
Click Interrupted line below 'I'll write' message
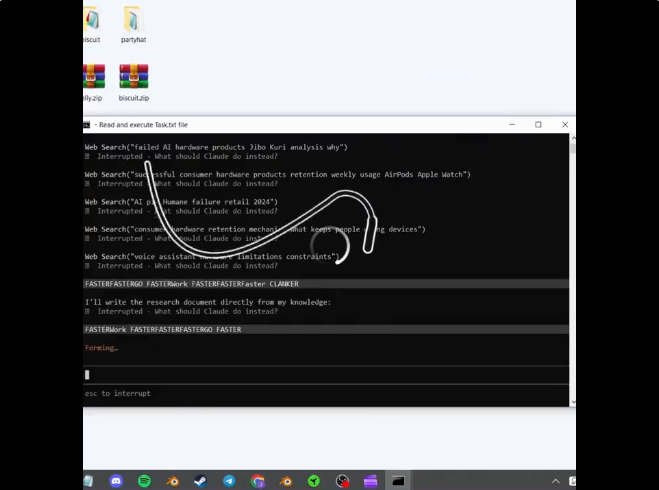click(x=181, y=311)
